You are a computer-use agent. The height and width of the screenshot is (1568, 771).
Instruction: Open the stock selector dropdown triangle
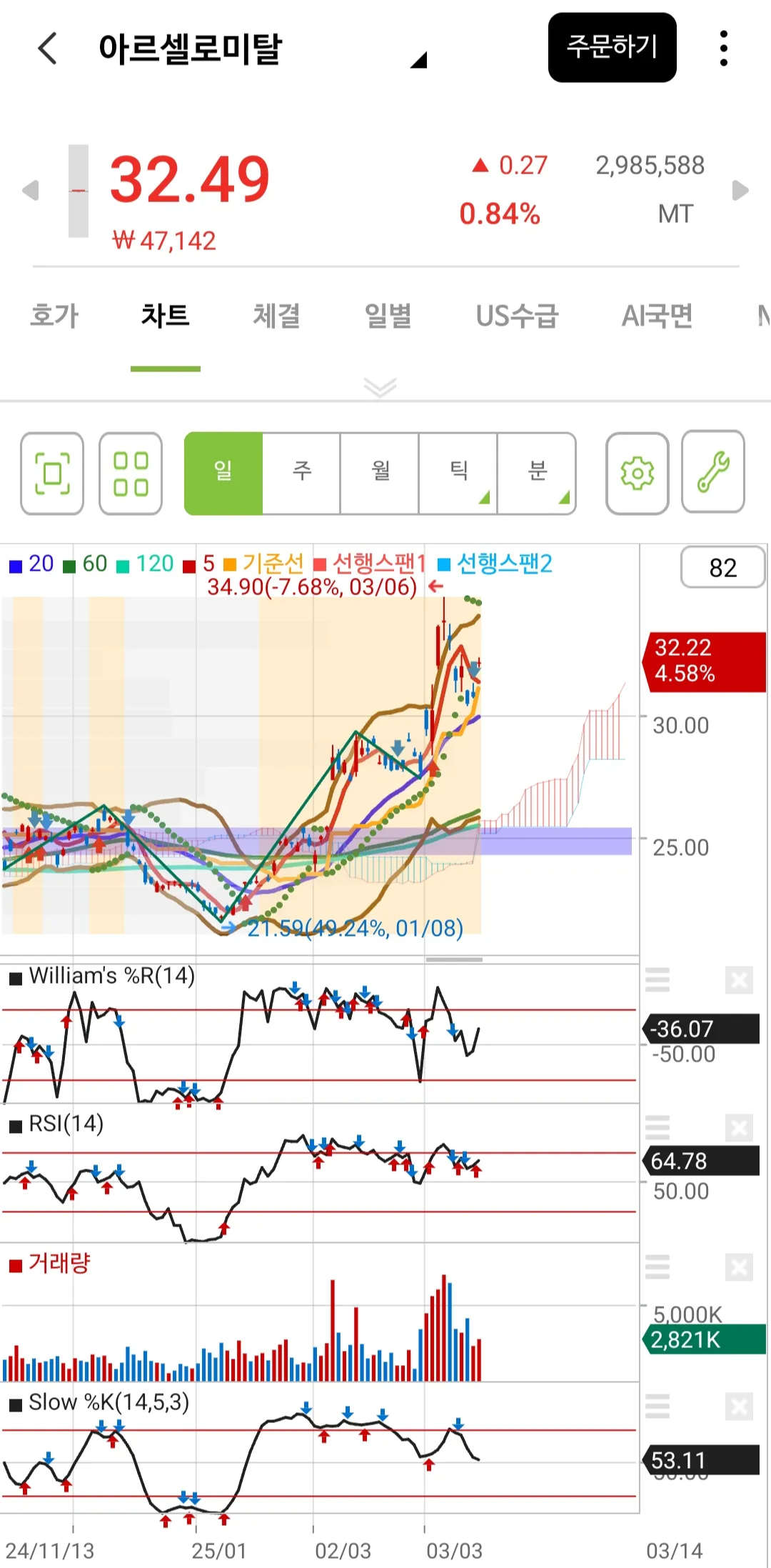[x=418, y=60]
